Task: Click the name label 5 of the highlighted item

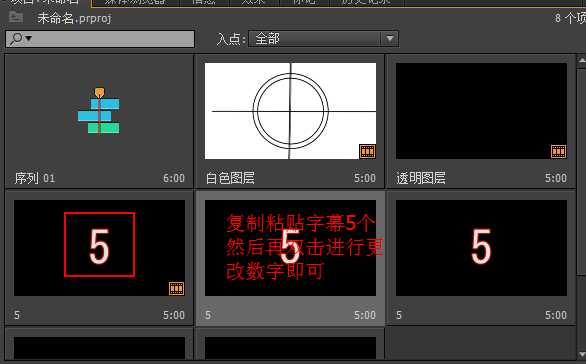Action: (x=208, y=315)
